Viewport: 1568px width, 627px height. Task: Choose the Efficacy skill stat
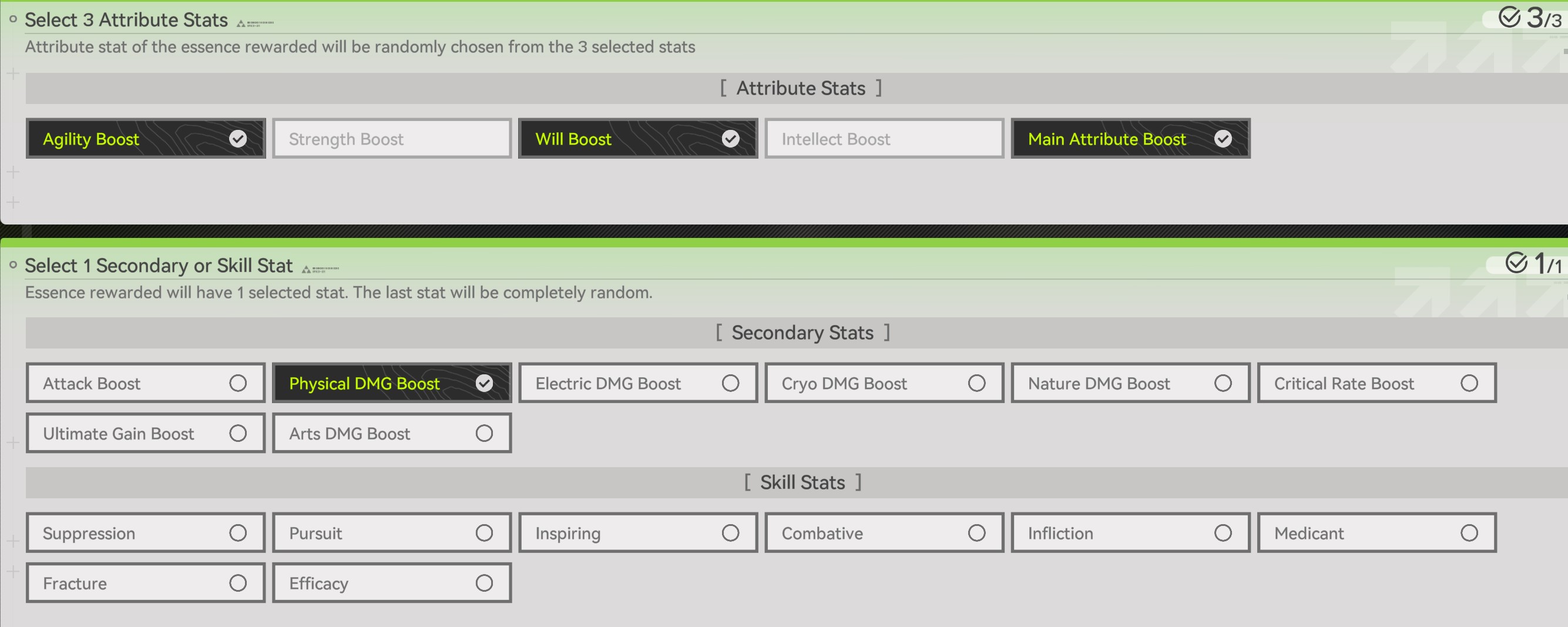point(391,582)
